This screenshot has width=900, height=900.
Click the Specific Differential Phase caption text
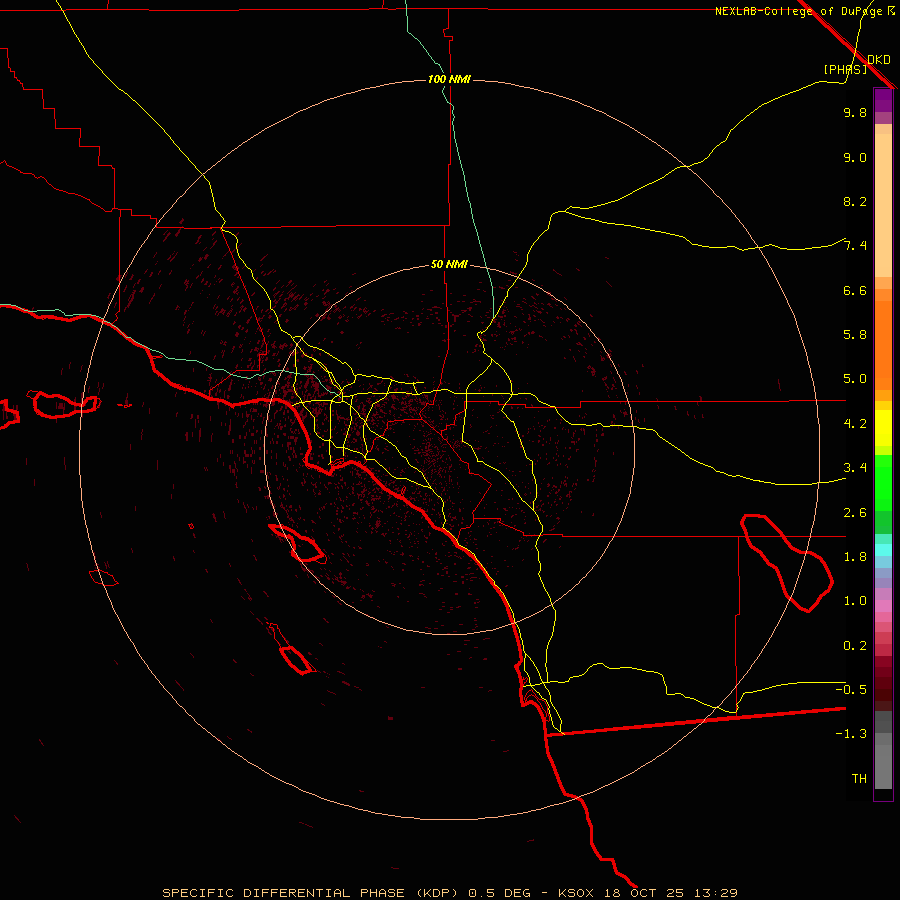[x=450, y=892]
